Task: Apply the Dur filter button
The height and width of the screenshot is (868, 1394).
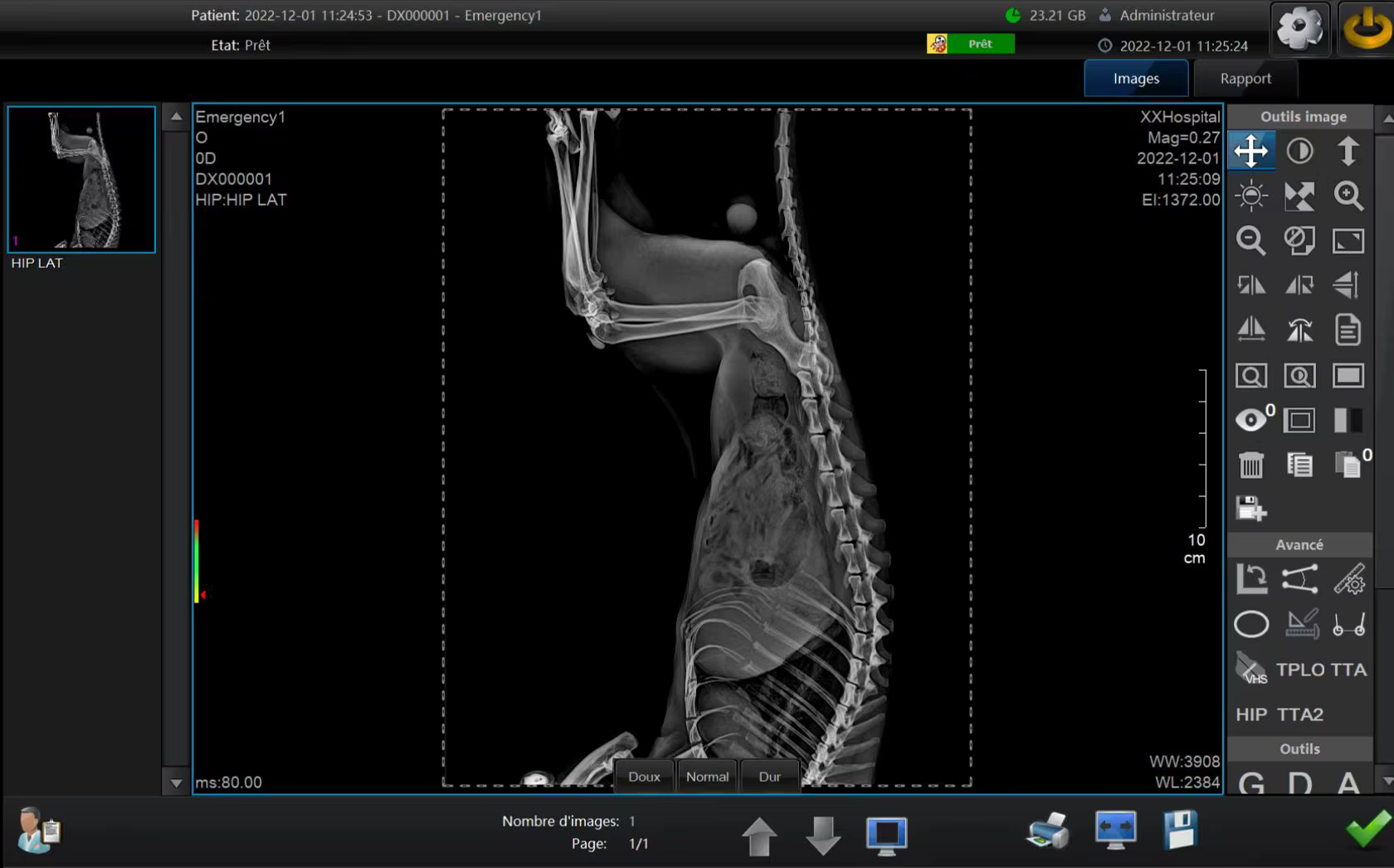Action: (x=769, y=777)
